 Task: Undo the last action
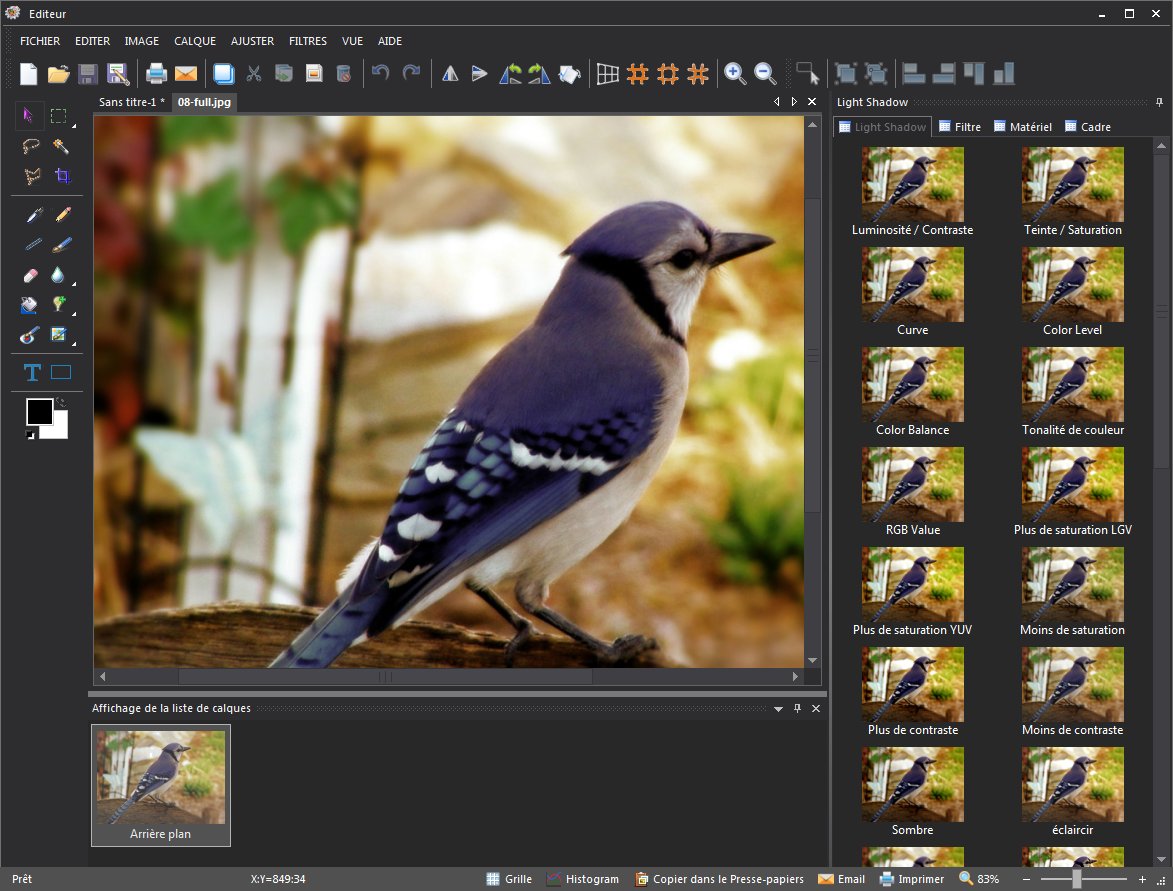pyautogui.click(x=381, y=73)
